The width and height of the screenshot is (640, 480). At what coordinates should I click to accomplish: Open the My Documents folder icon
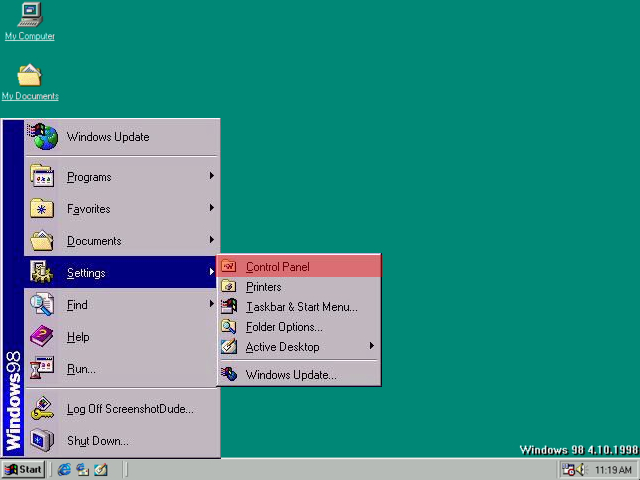point(30,77)
